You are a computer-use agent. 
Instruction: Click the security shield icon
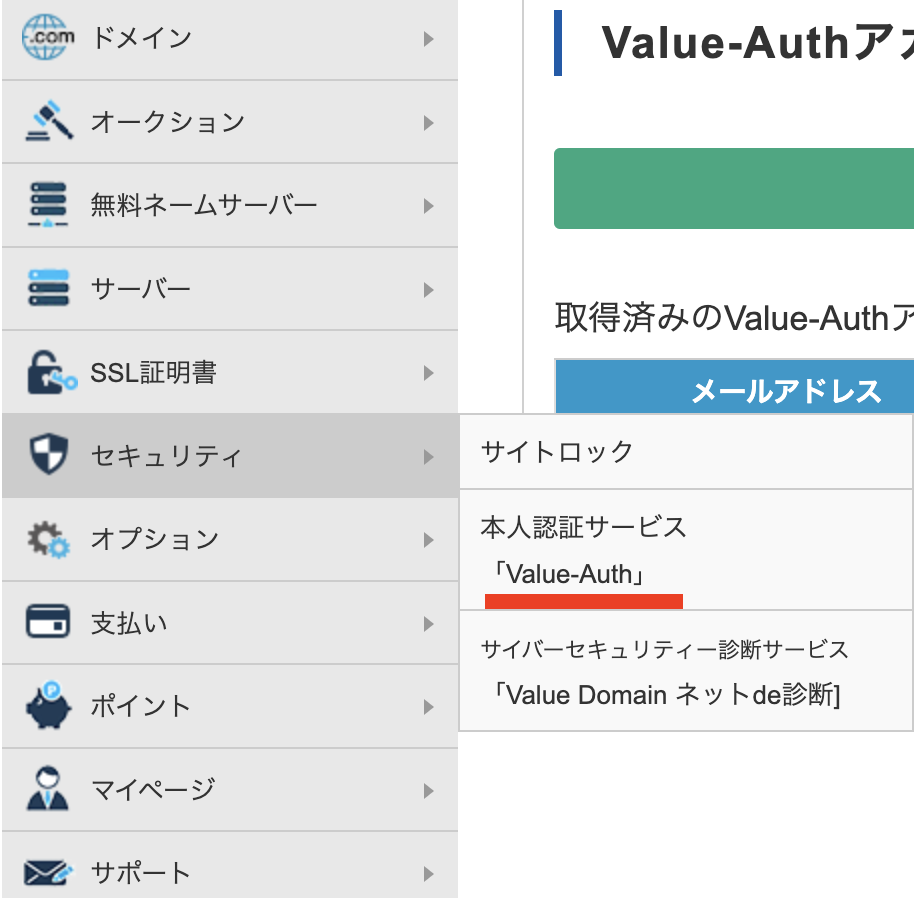(48, 456)
